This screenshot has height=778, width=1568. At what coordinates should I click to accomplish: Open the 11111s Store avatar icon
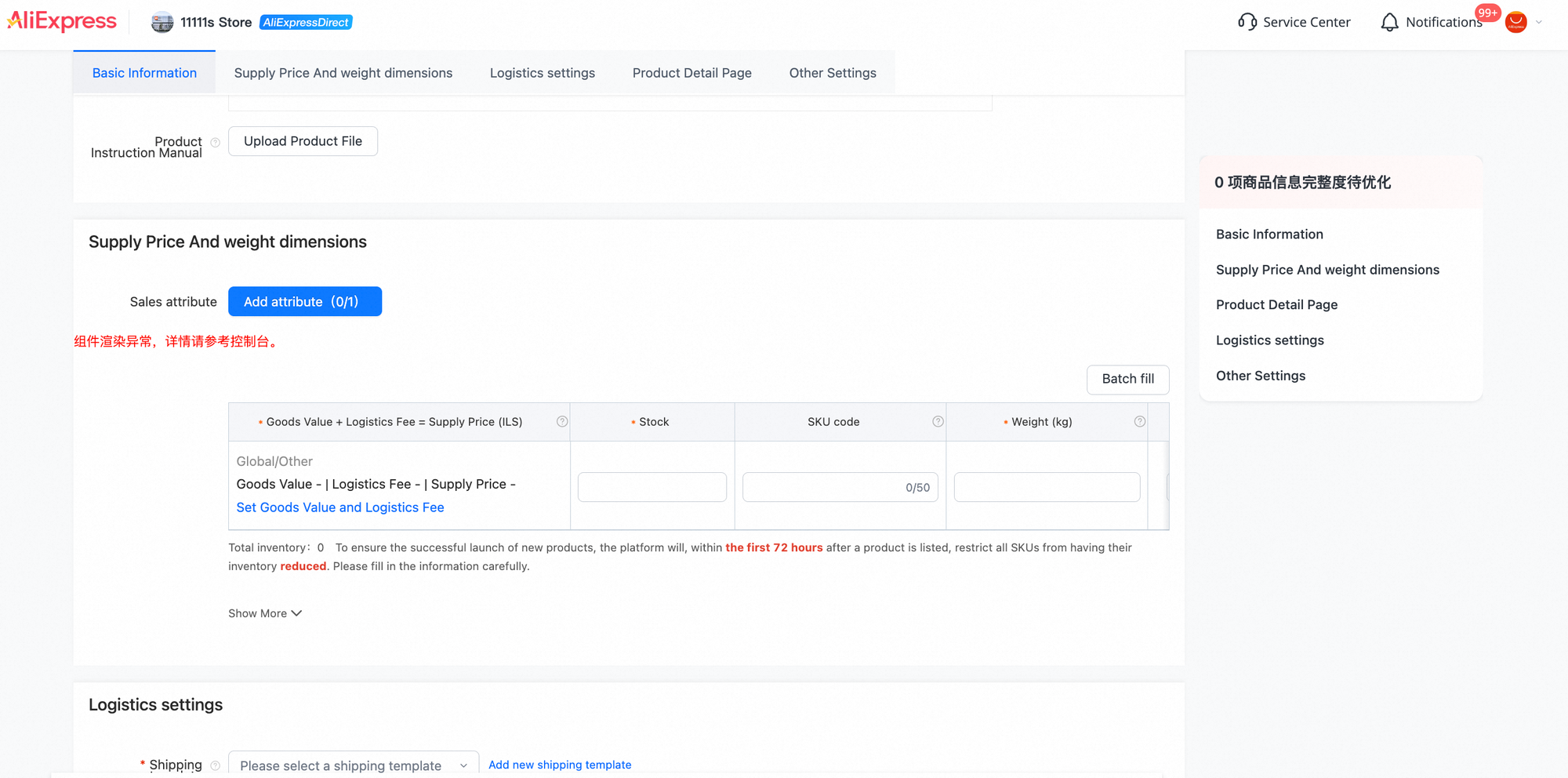tap(162, 22)
